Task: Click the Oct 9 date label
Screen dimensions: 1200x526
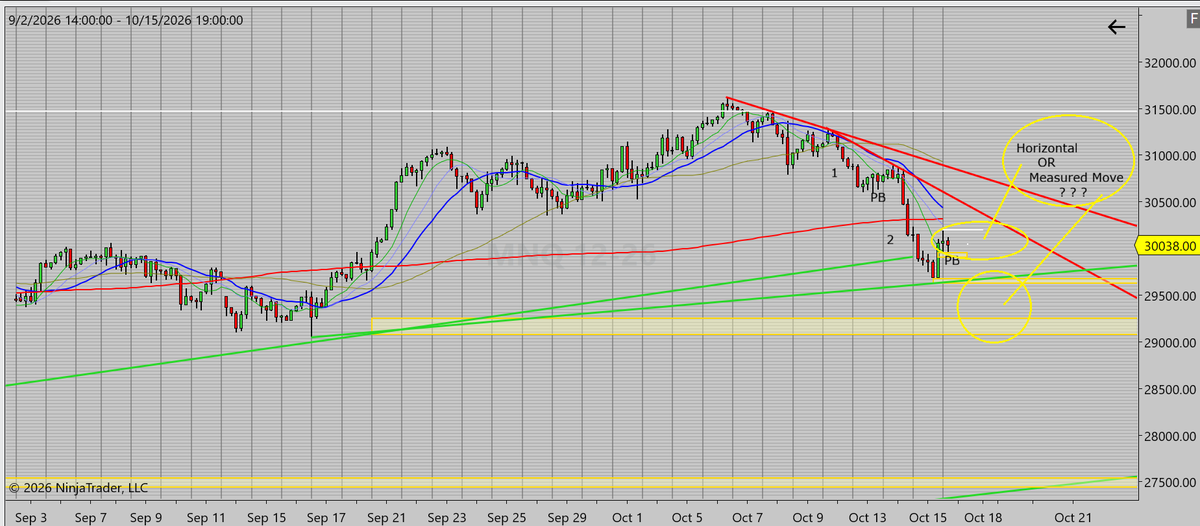Action: click(807, 517)
